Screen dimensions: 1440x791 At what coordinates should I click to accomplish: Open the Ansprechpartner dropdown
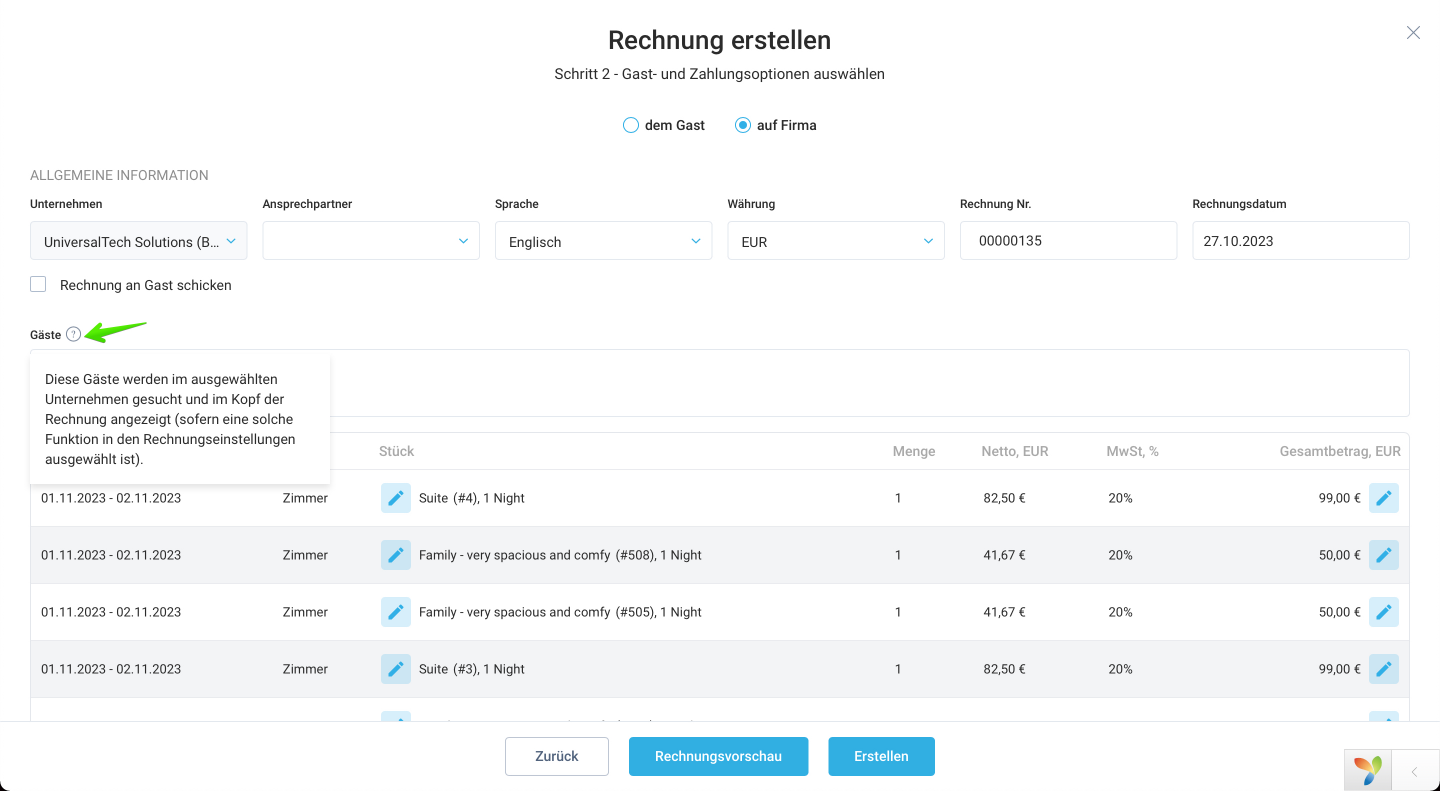[x=371, y=241]
